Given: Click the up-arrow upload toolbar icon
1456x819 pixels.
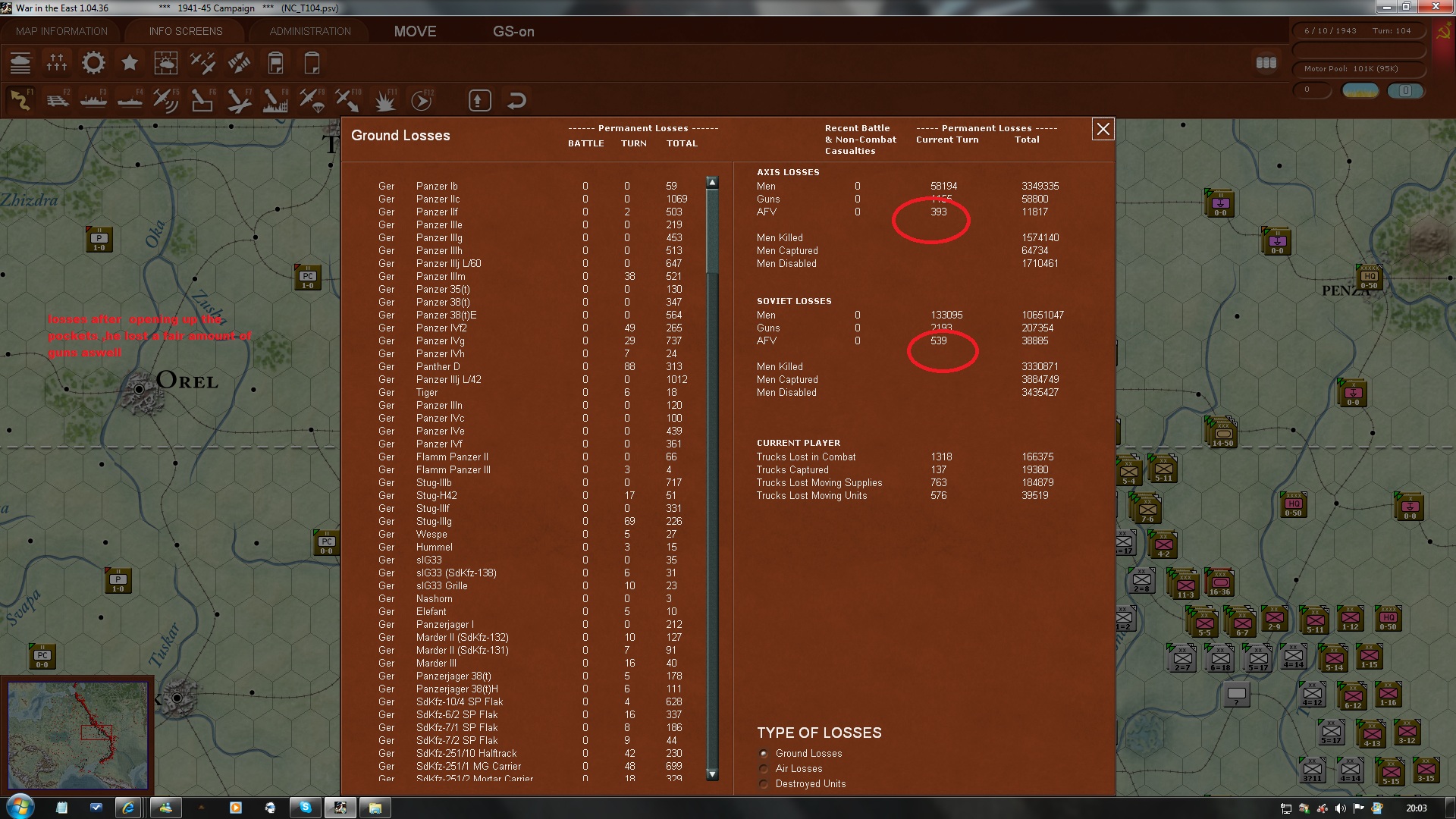Looking at the screenshot, I should point(480,100).
